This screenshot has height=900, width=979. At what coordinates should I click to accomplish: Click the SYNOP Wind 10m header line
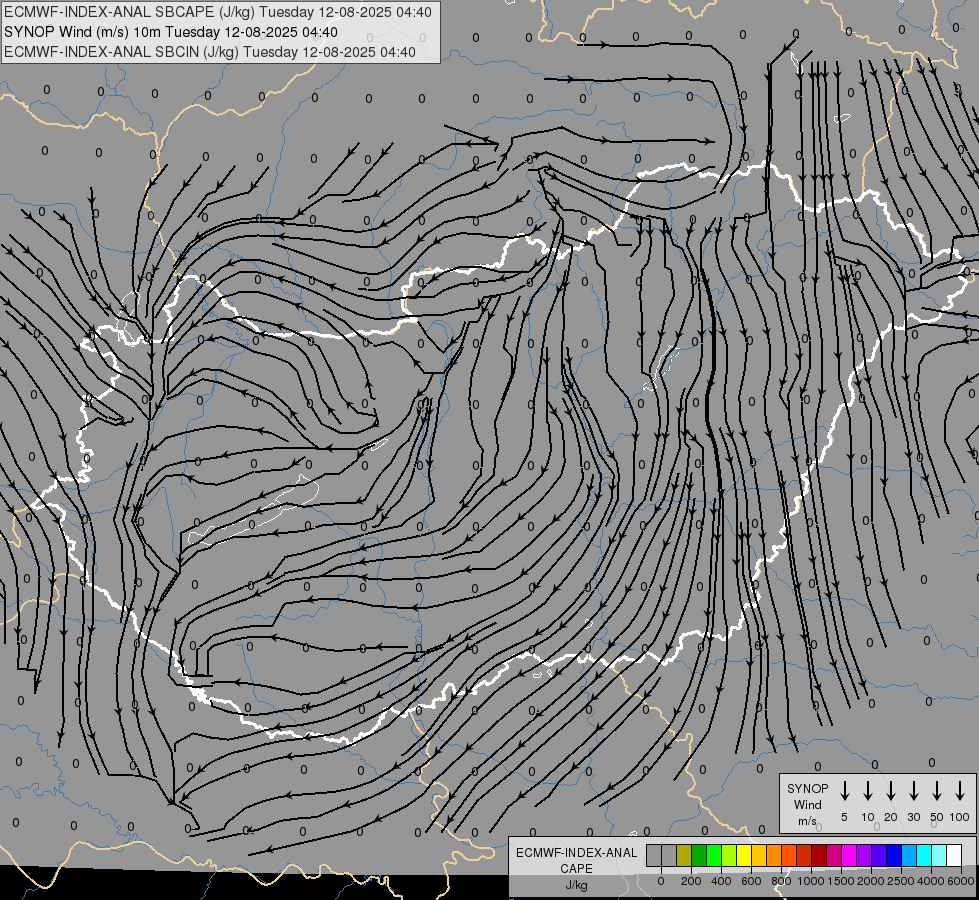[x=170, y=32]
